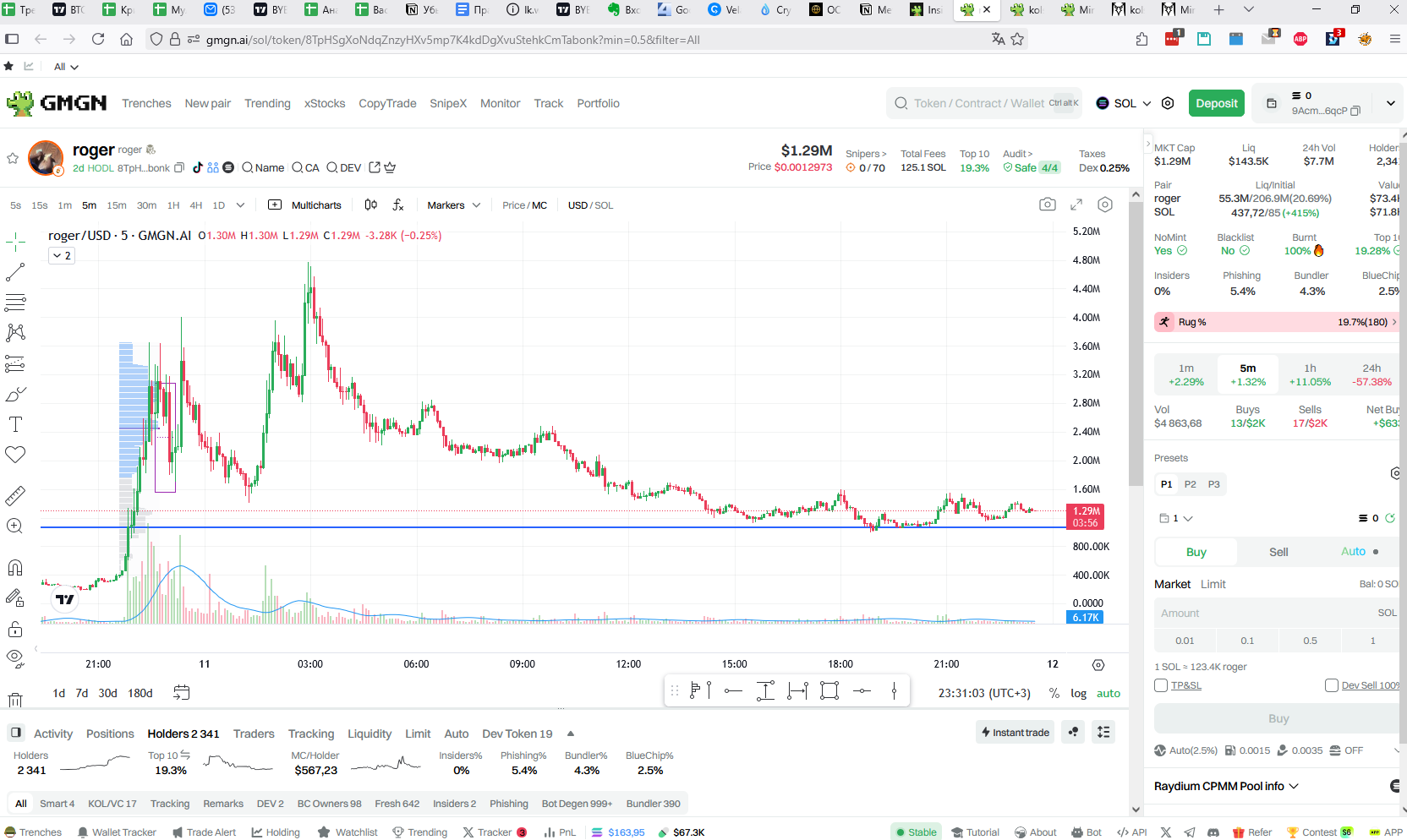The image size is (1407, 840).
Task: Open the share external-link icon near DEV
Action: 375,167
